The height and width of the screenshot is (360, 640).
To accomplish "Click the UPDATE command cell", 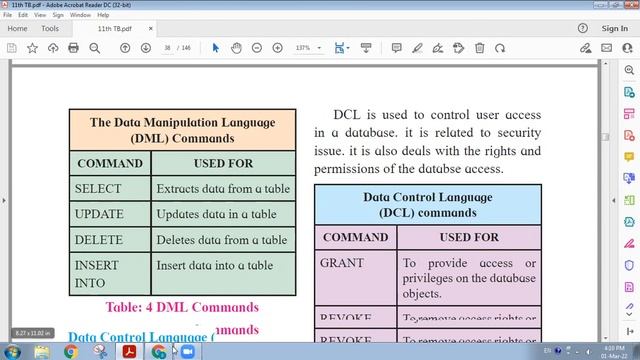I will [x=110, y=214].
